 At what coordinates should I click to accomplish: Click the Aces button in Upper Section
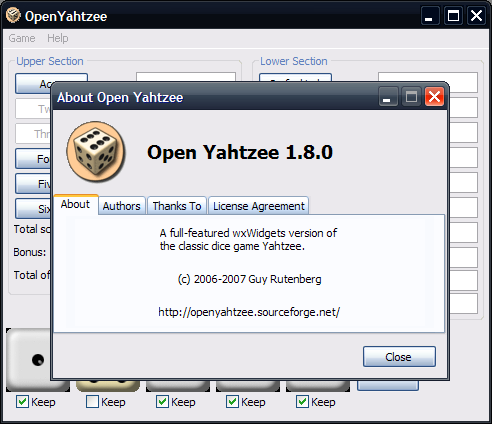(x=34, y=83)
